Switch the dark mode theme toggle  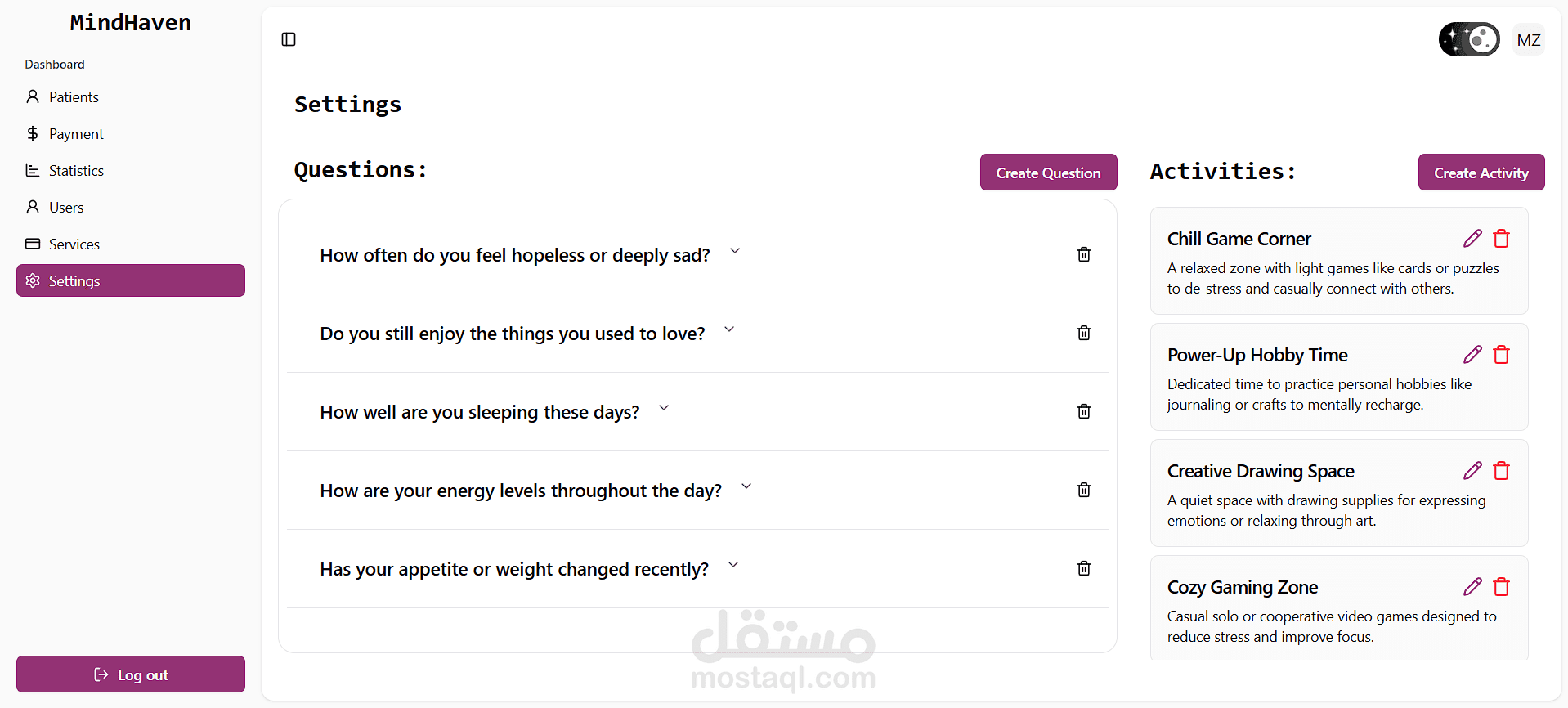[x=1469, y=39]
